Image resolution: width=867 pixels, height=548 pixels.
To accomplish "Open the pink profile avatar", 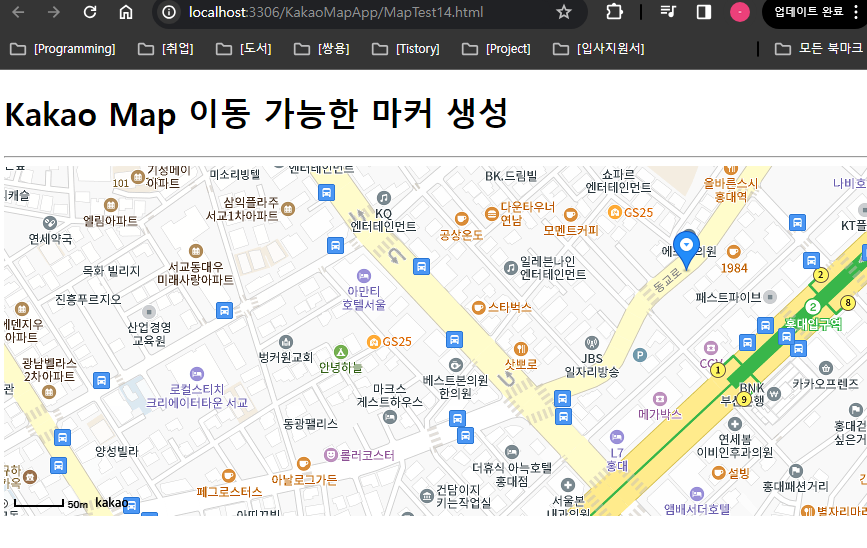I will (x=740, y=12).
